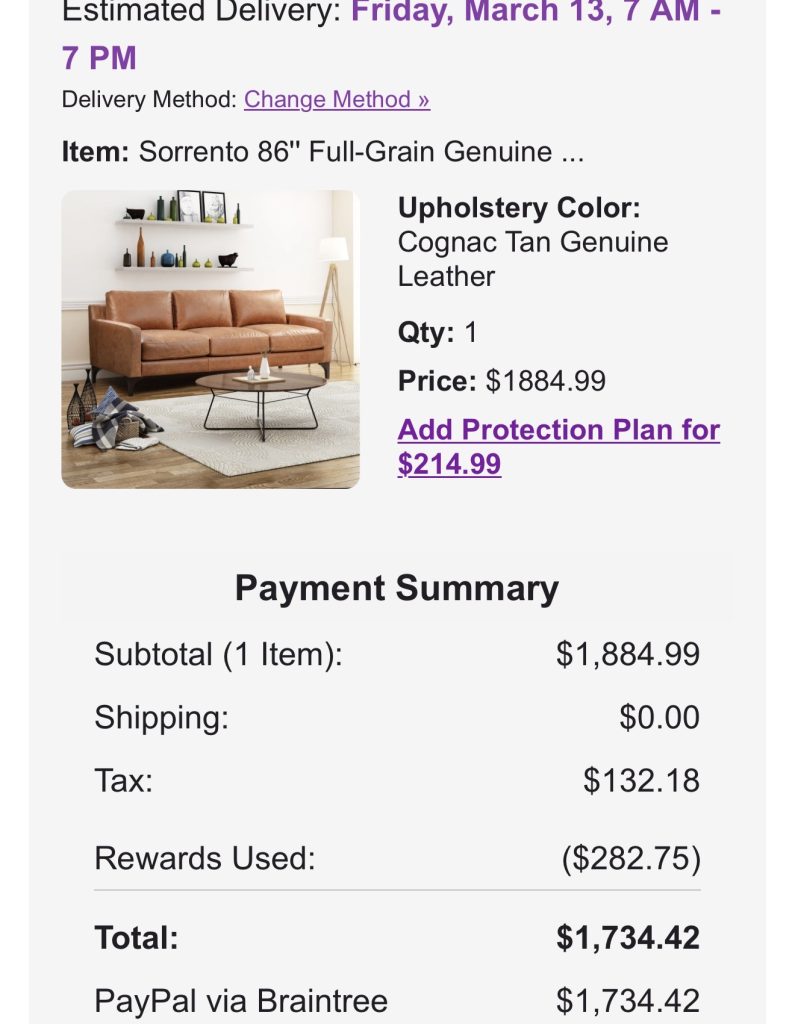Click the Upholstery Color label
Screen dimensions: 795x1024
point(518,208)
